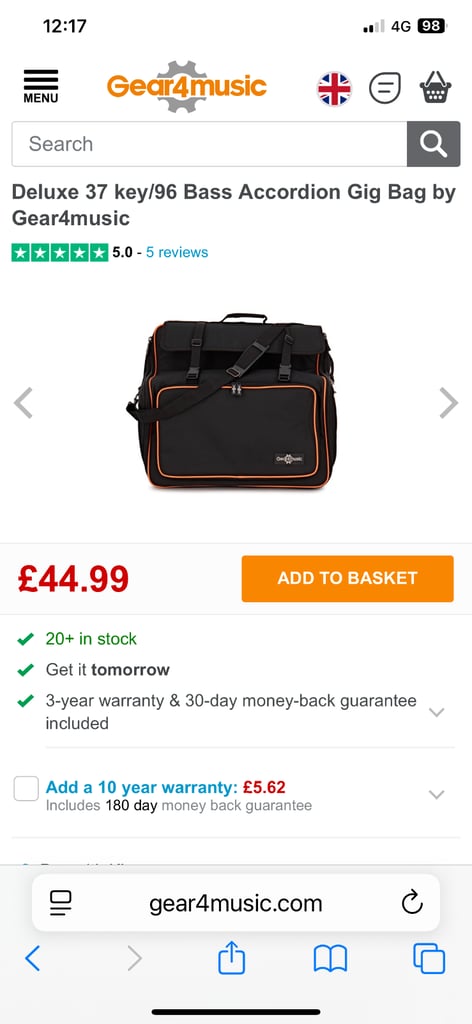Tick the Add a 10 year warranty checkbox
Viewport: 472px width, 1024px height.
point(26,789)
